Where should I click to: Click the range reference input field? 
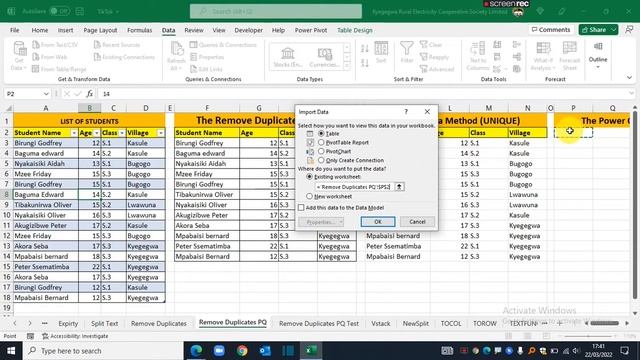[x=354, y=187]
